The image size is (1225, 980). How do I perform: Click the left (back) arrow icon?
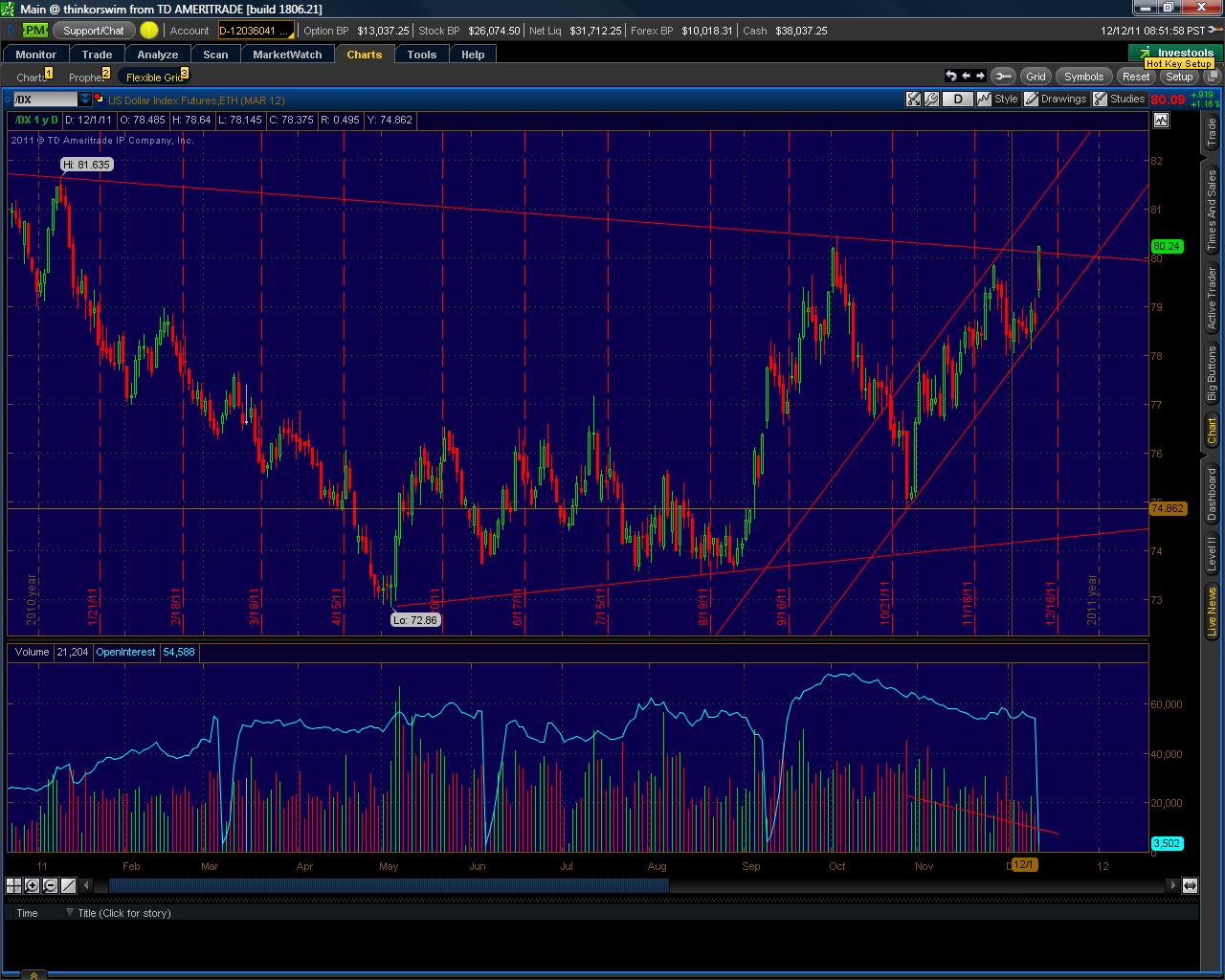(x=966, y=76)
